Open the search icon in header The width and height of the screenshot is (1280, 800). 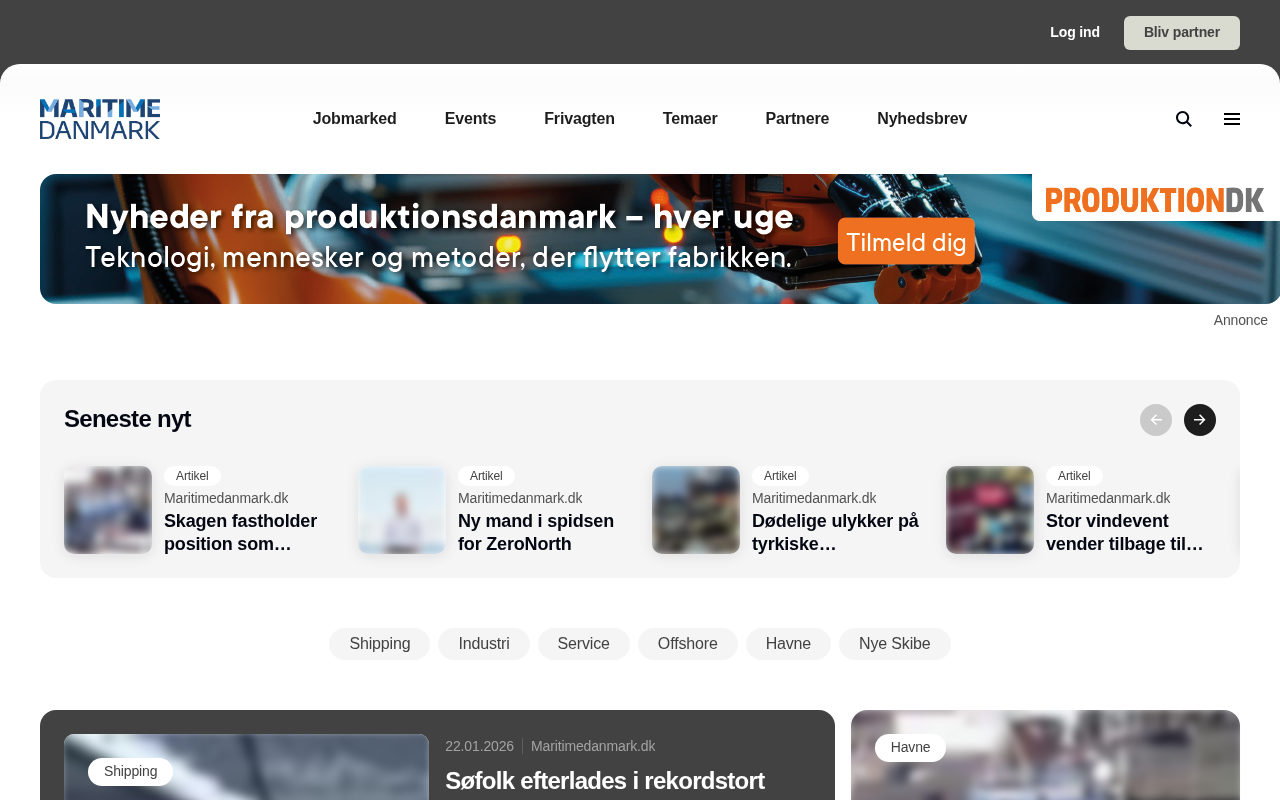coord(1184,119)
